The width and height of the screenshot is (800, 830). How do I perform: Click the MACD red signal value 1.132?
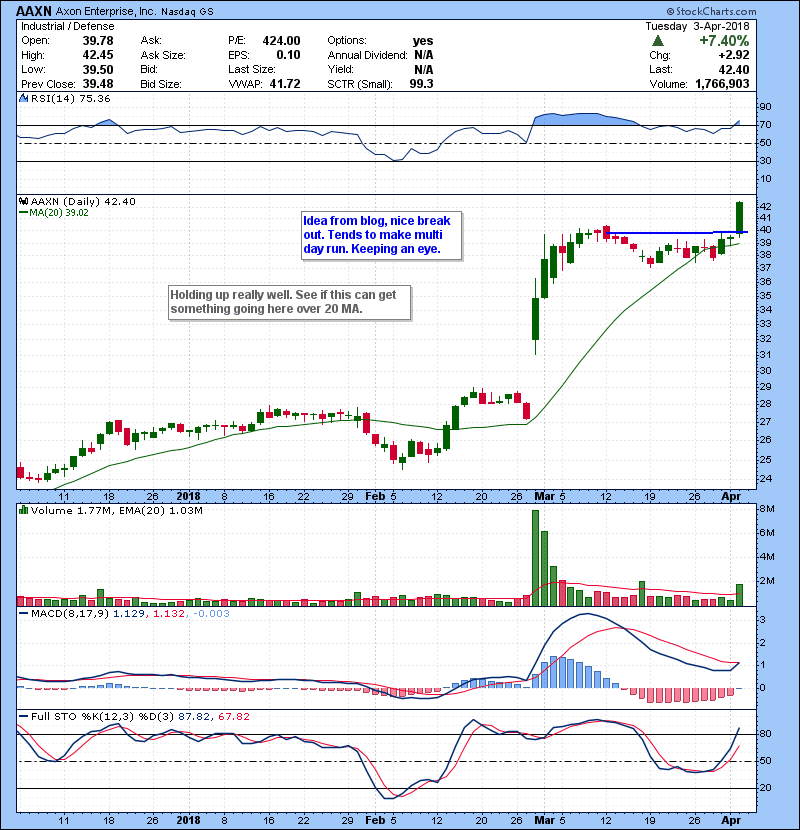(169, 614)
